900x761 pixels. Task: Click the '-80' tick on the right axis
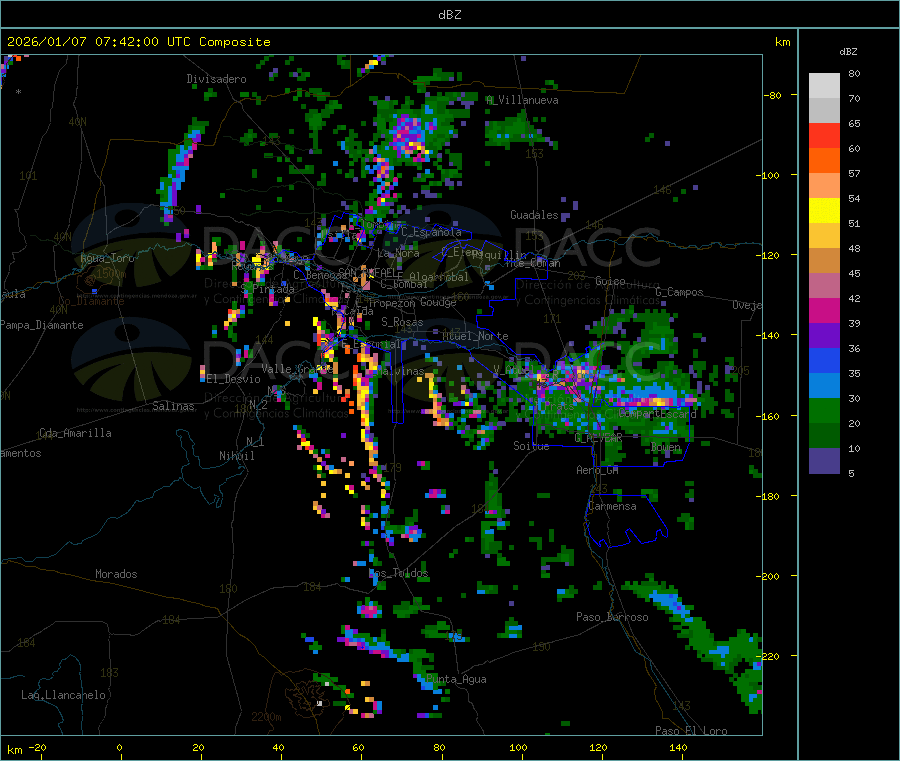tap(772, 95)
